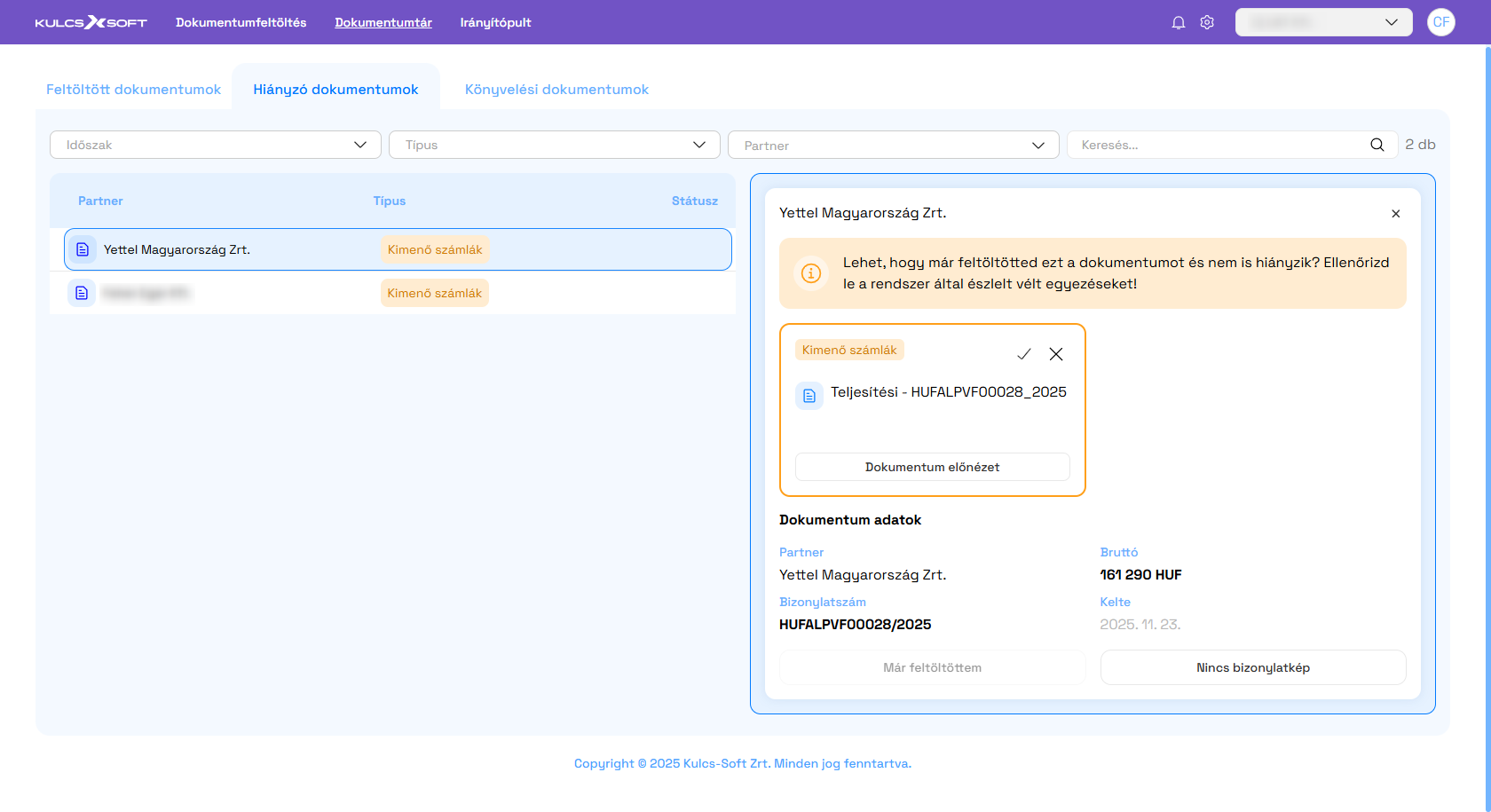Click the 161 290 HUF gross value
1491x812 pixels.
[1141, 574]
